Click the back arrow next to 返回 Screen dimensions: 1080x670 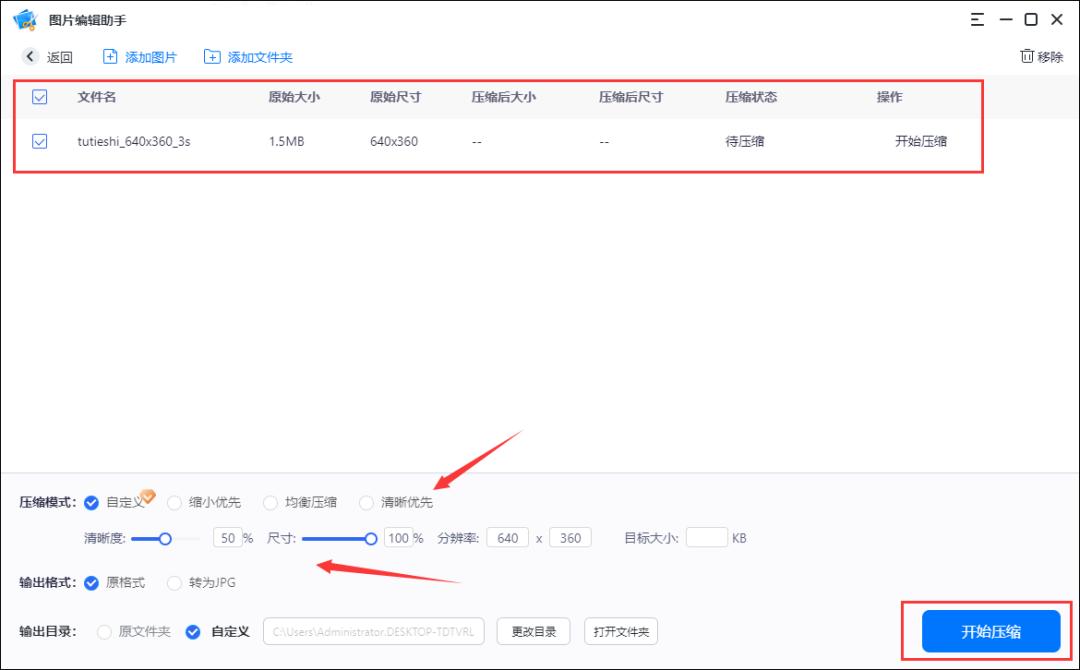coord(29,57)
